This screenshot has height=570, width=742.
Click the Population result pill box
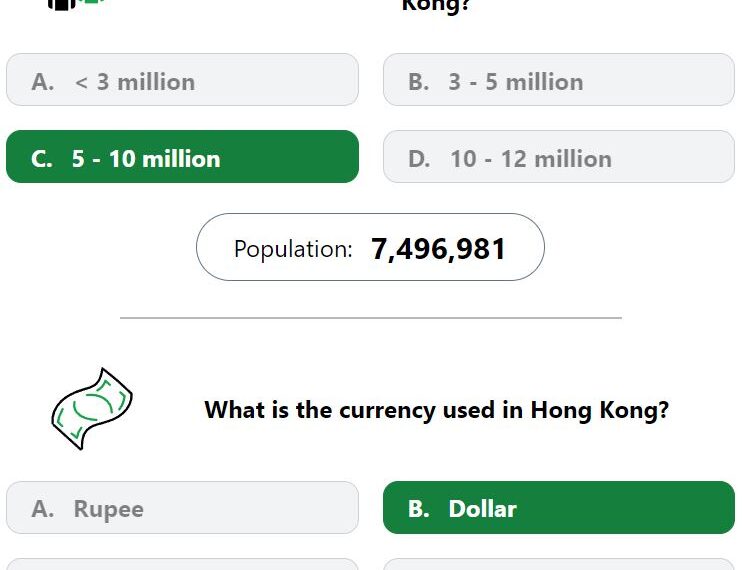click(x=370, y=247)
